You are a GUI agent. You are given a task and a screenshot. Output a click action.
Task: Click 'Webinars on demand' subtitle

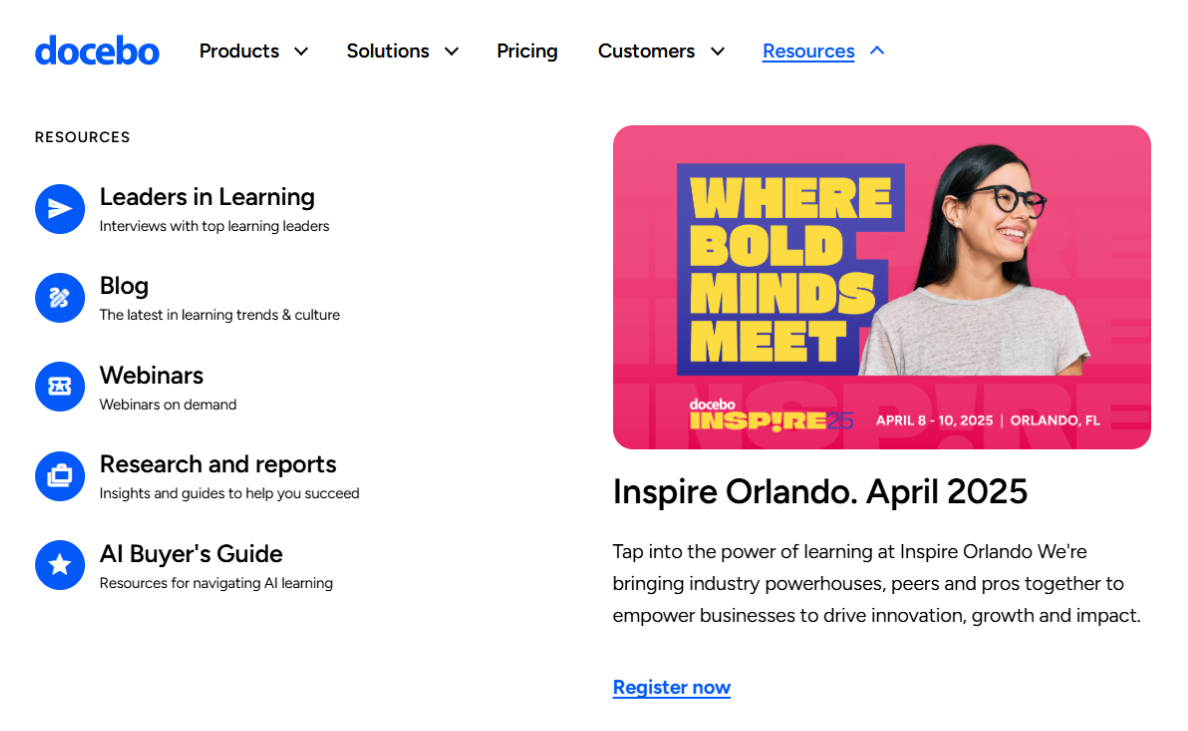click(x=168, y=405)
